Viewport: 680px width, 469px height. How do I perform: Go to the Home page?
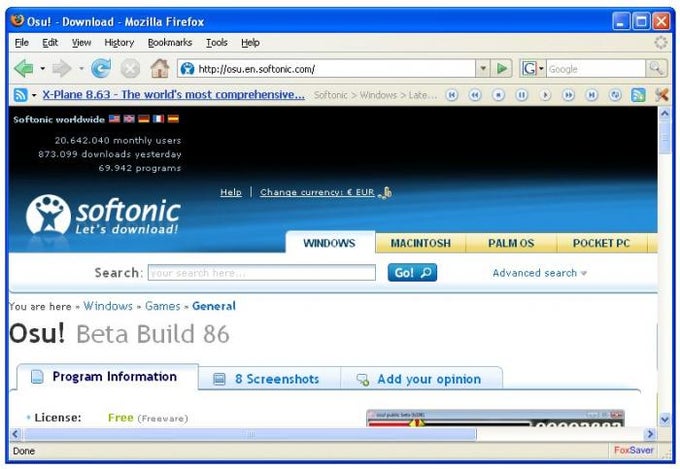click(x=160, y=68)
